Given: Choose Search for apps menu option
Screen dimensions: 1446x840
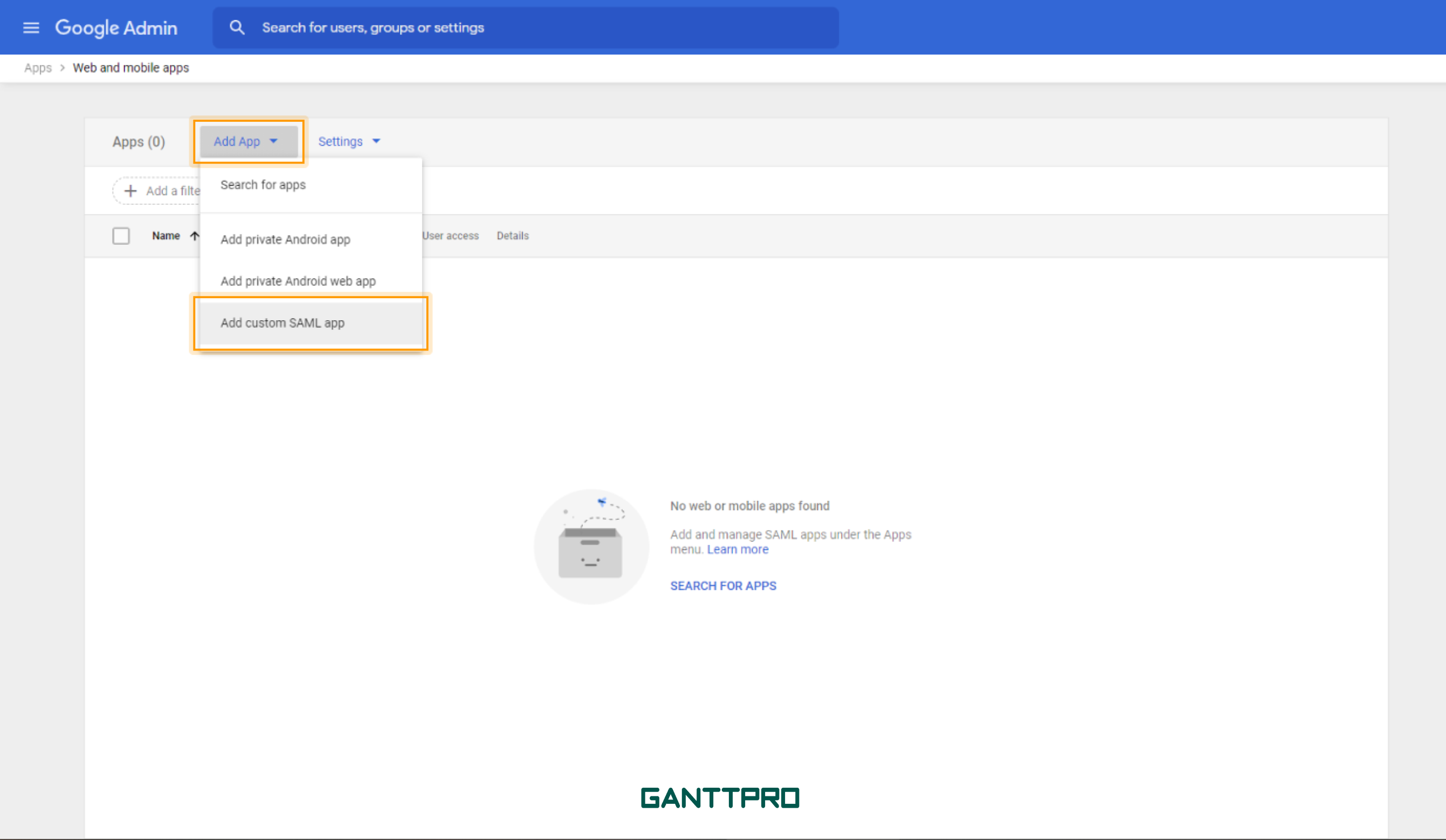Looking at the screenshot, I should point(311,185).
